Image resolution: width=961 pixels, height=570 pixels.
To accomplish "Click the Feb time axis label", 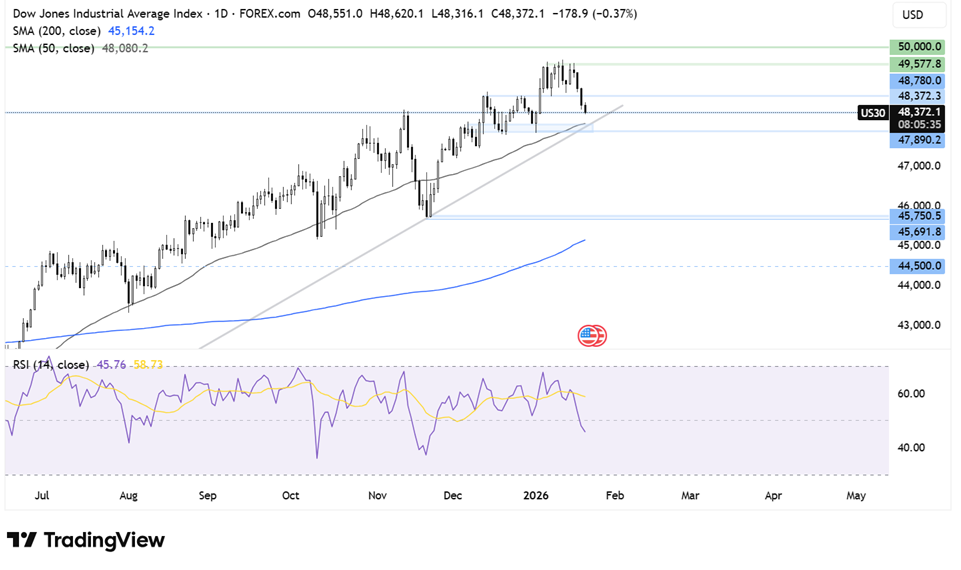I will [x=615, y=495].
